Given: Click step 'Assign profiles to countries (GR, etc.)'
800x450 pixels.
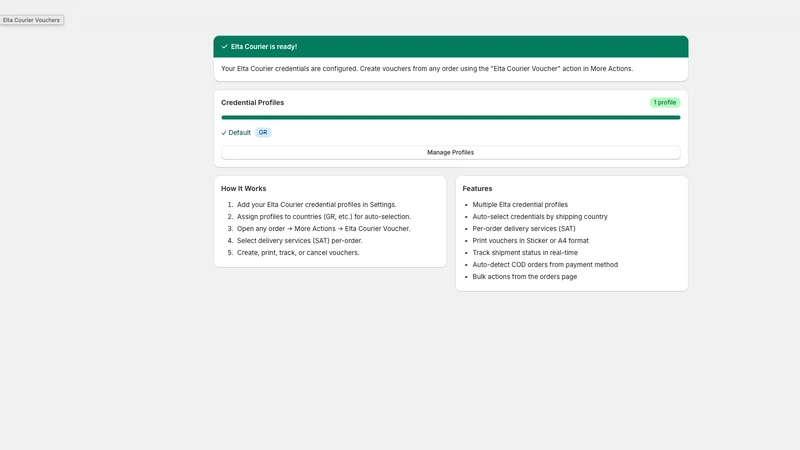Looking at the screenshot, I should [x=323, y=217].
